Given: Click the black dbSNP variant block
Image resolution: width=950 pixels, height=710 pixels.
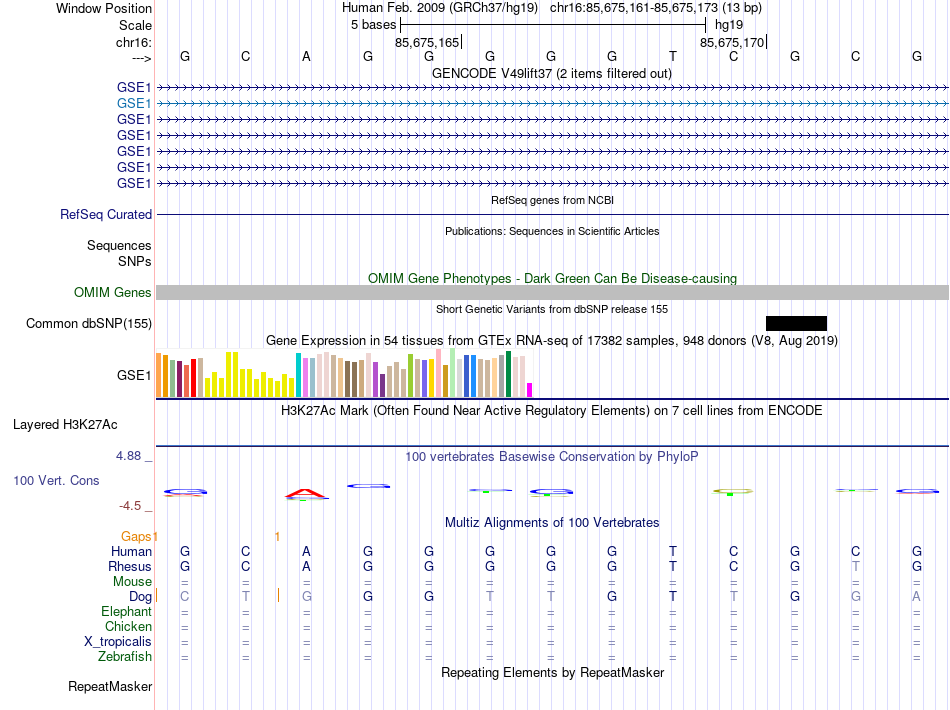Looking at the screenshot, I should pyautogui.click(x=796, y=323).
